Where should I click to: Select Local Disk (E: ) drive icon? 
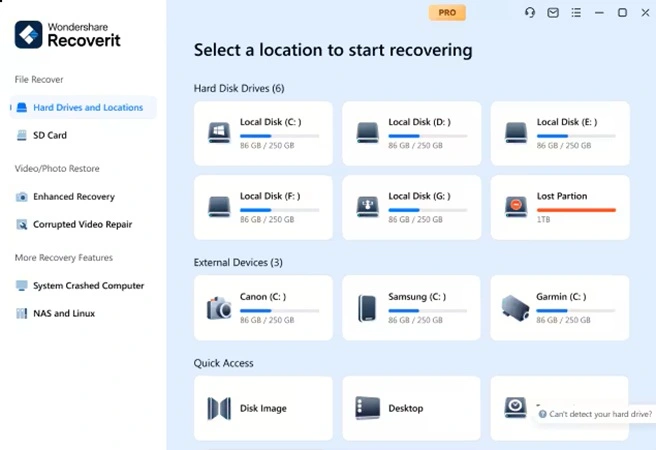tap(516, 133)
